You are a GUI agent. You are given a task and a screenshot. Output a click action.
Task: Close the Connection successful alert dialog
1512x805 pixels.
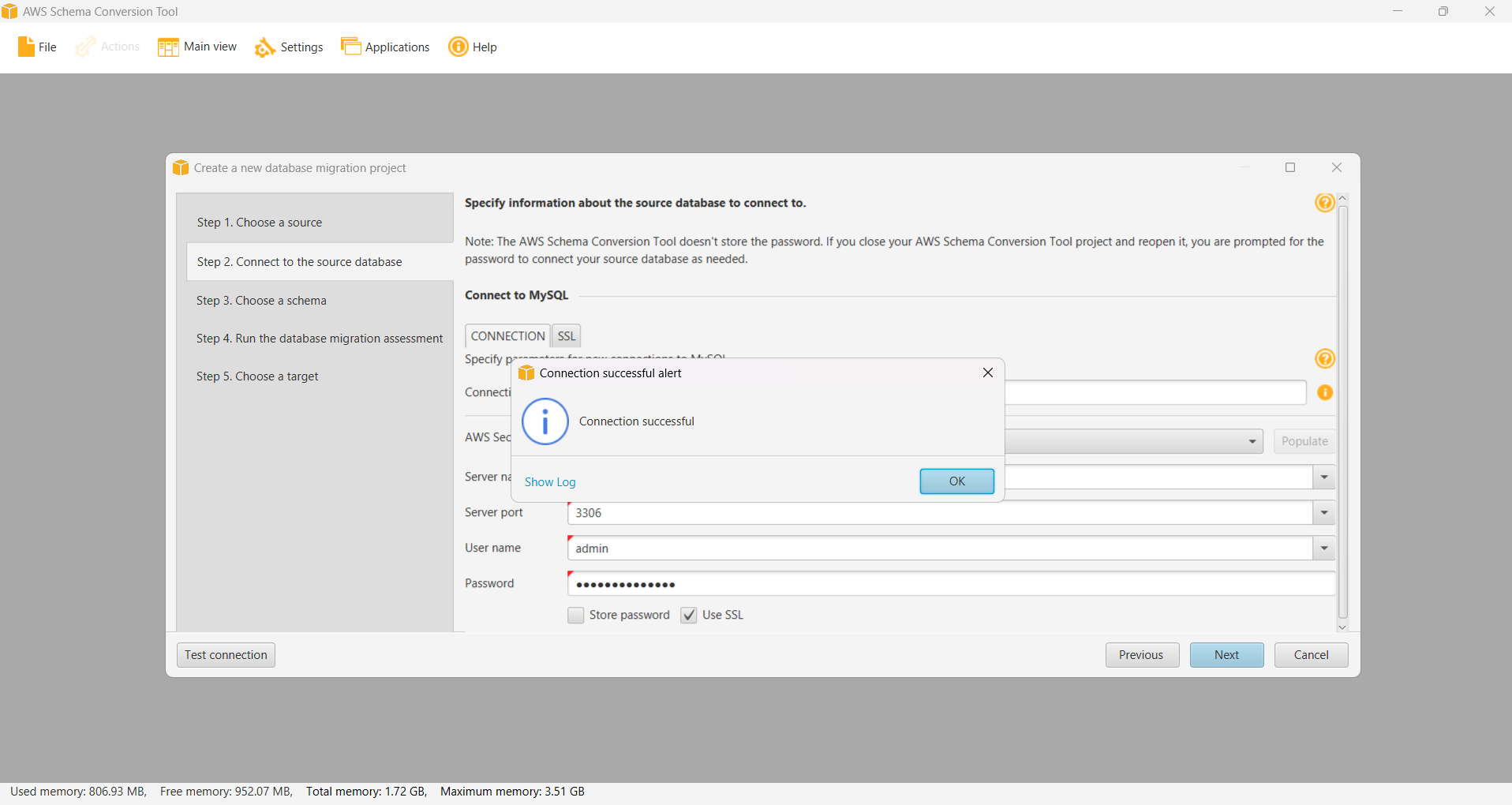click(987, 373)
